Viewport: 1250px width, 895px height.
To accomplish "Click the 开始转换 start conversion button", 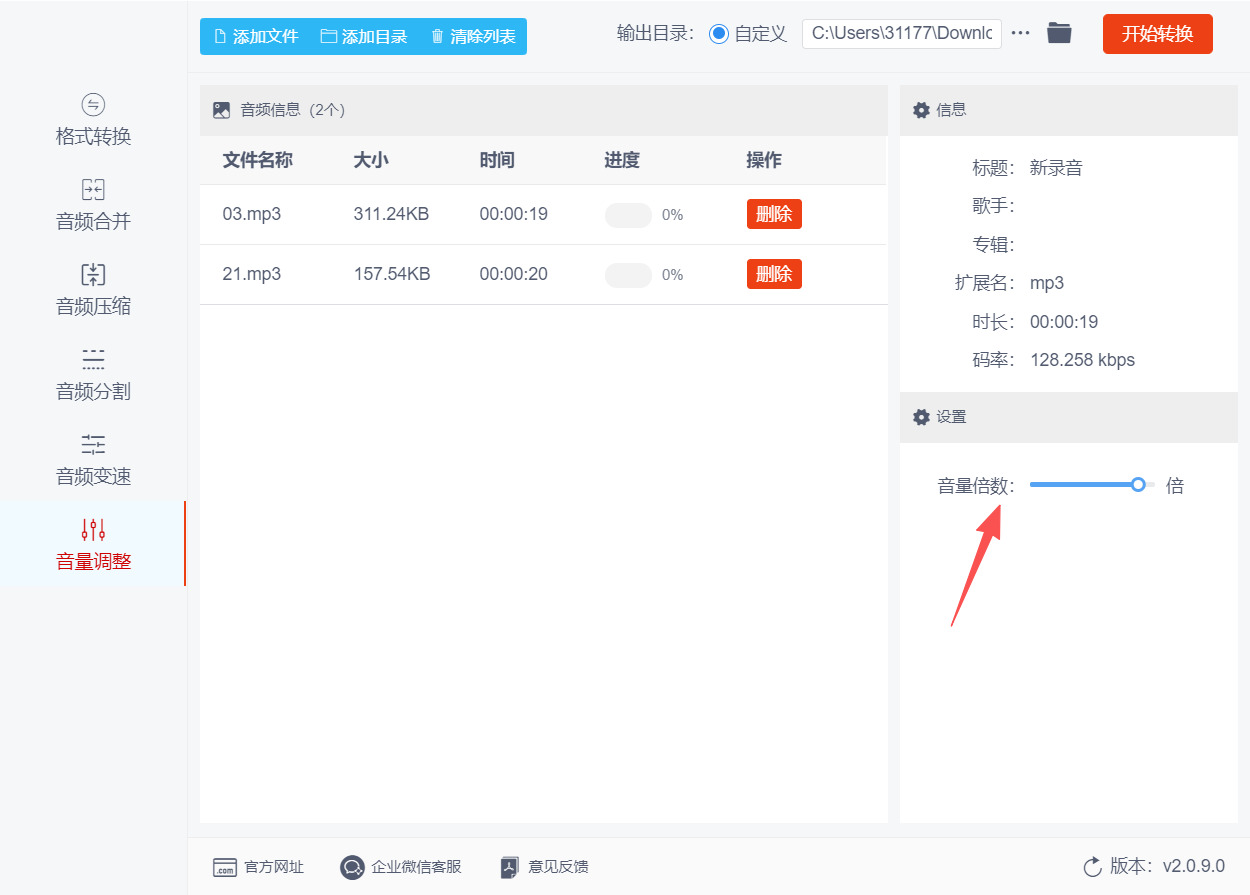I will (x=1157, y=33).
